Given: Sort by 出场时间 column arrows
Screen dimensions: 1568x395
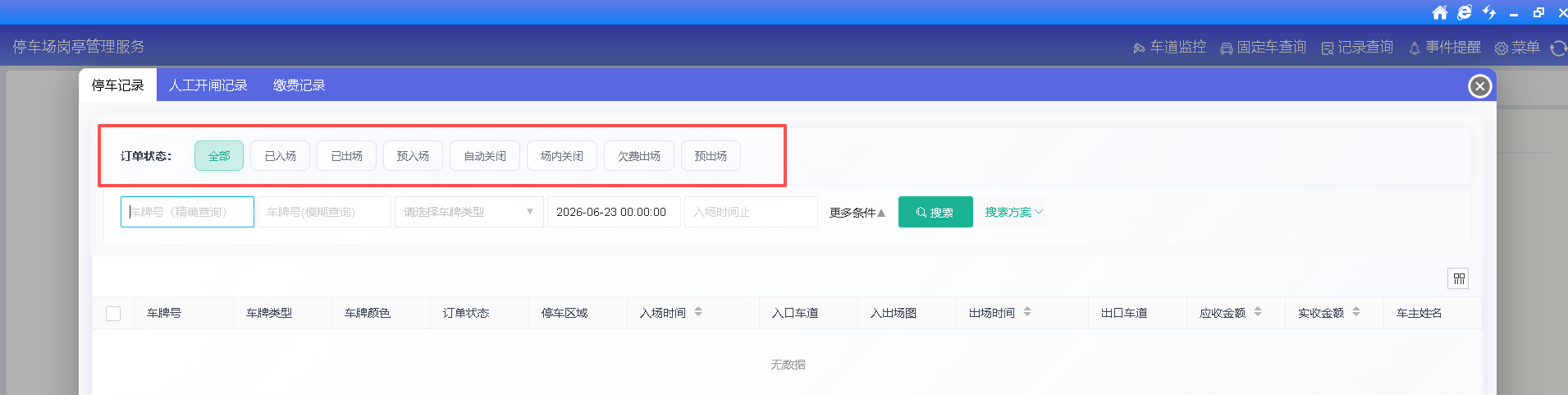Looking at the screenshot, I should [1027, 312].
